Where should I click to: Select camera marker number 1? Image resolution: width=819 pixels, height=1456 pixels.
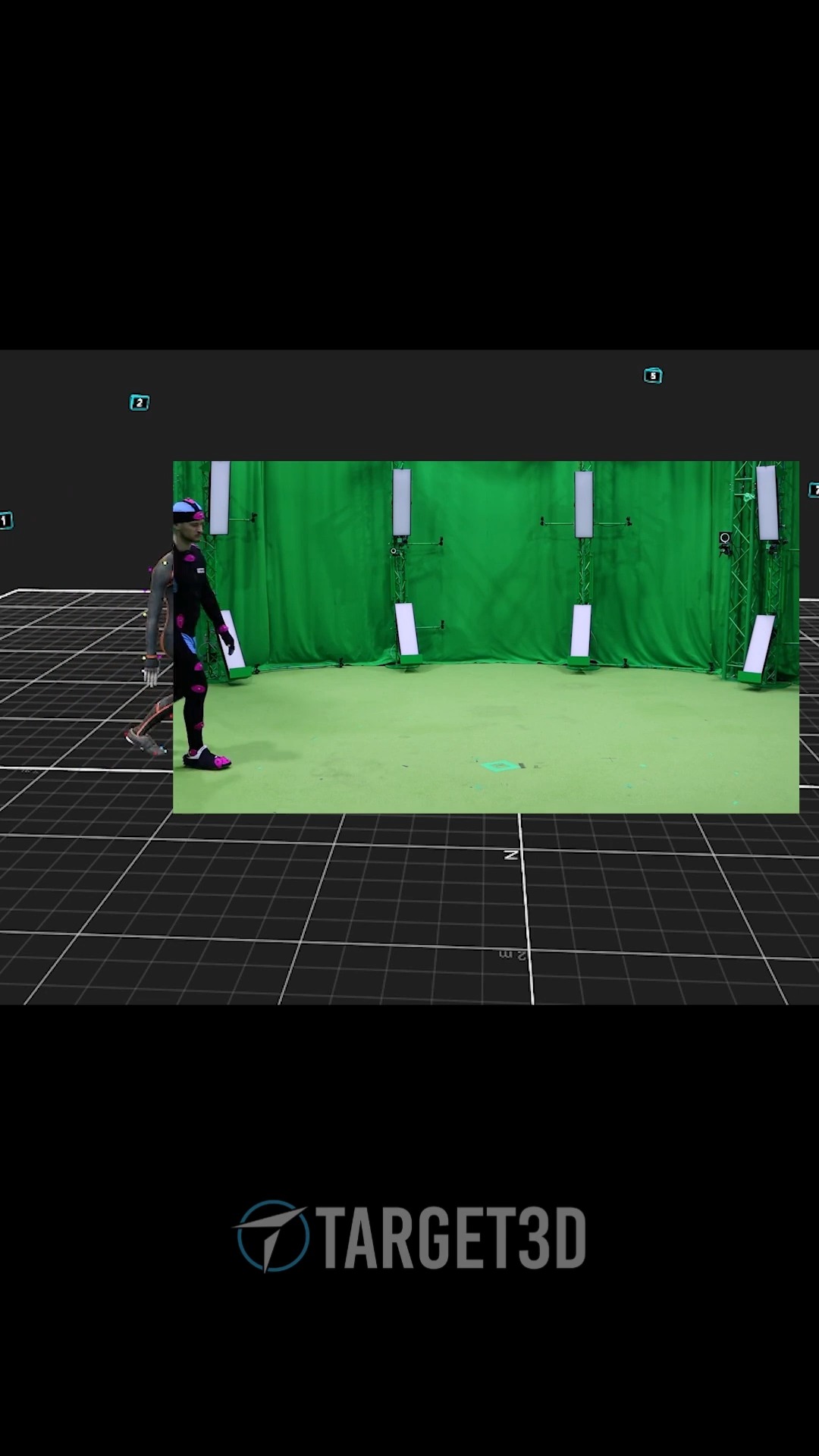point(6,520)
